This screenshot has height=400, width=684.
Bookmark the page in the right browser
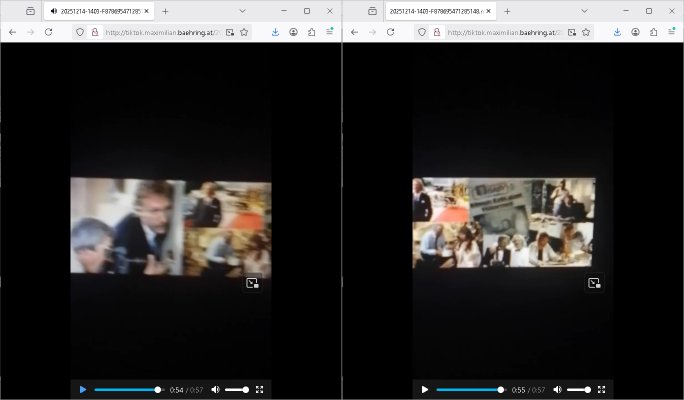click(586, 32)
